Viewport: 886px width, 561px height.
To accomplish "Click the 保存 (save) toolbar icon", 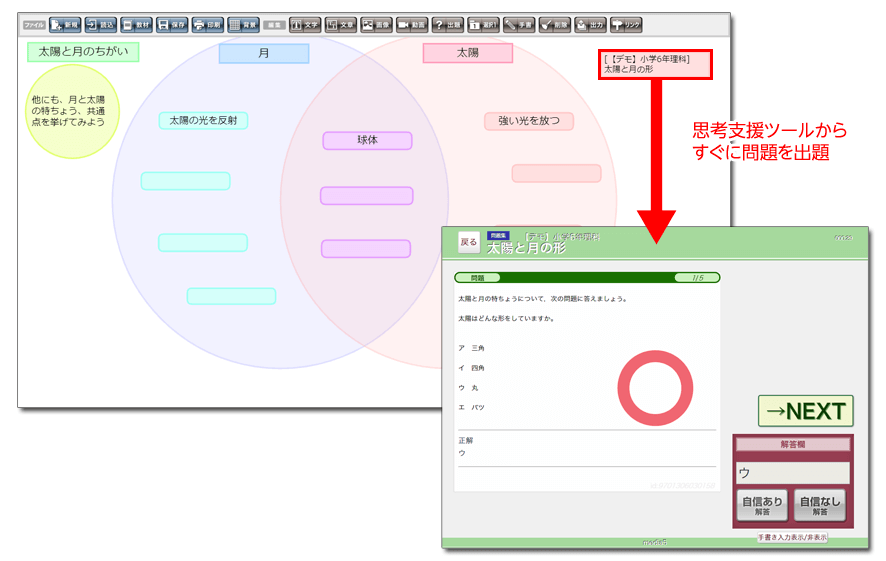I will (x=171, y=25).
